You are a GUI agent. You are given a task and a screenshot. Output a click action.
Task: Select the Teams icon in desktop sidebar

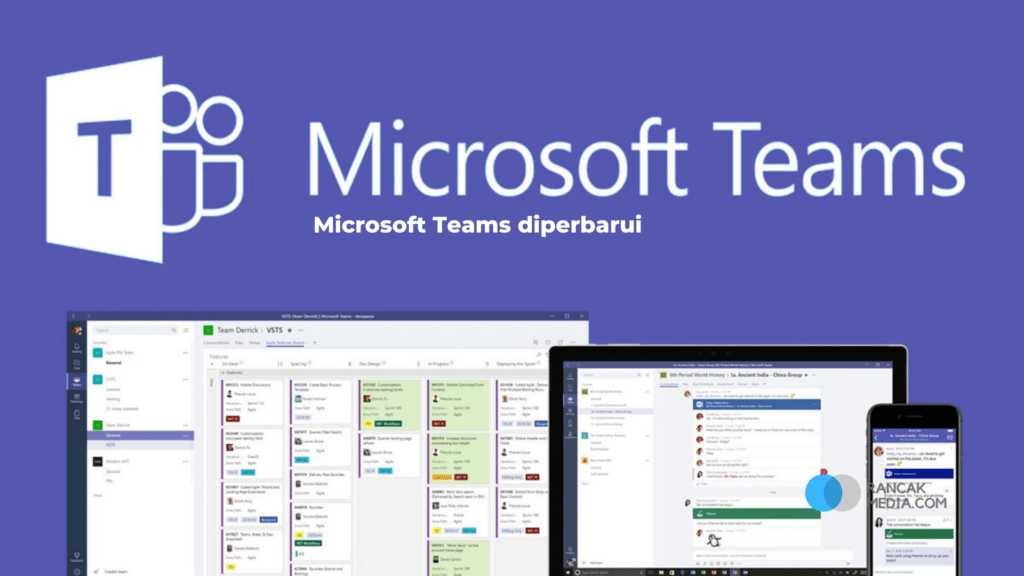coord(77,381)
